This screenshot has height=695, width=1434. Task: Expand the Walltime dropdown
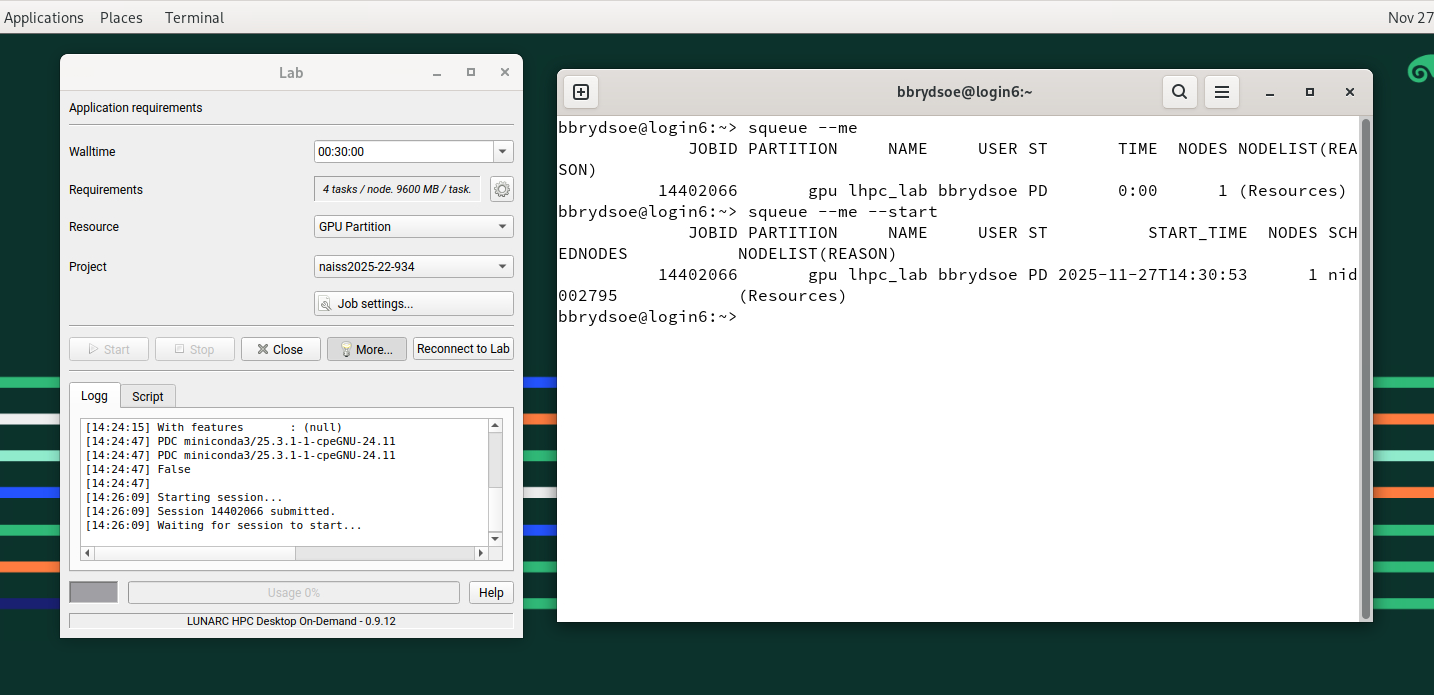point(503,152)
